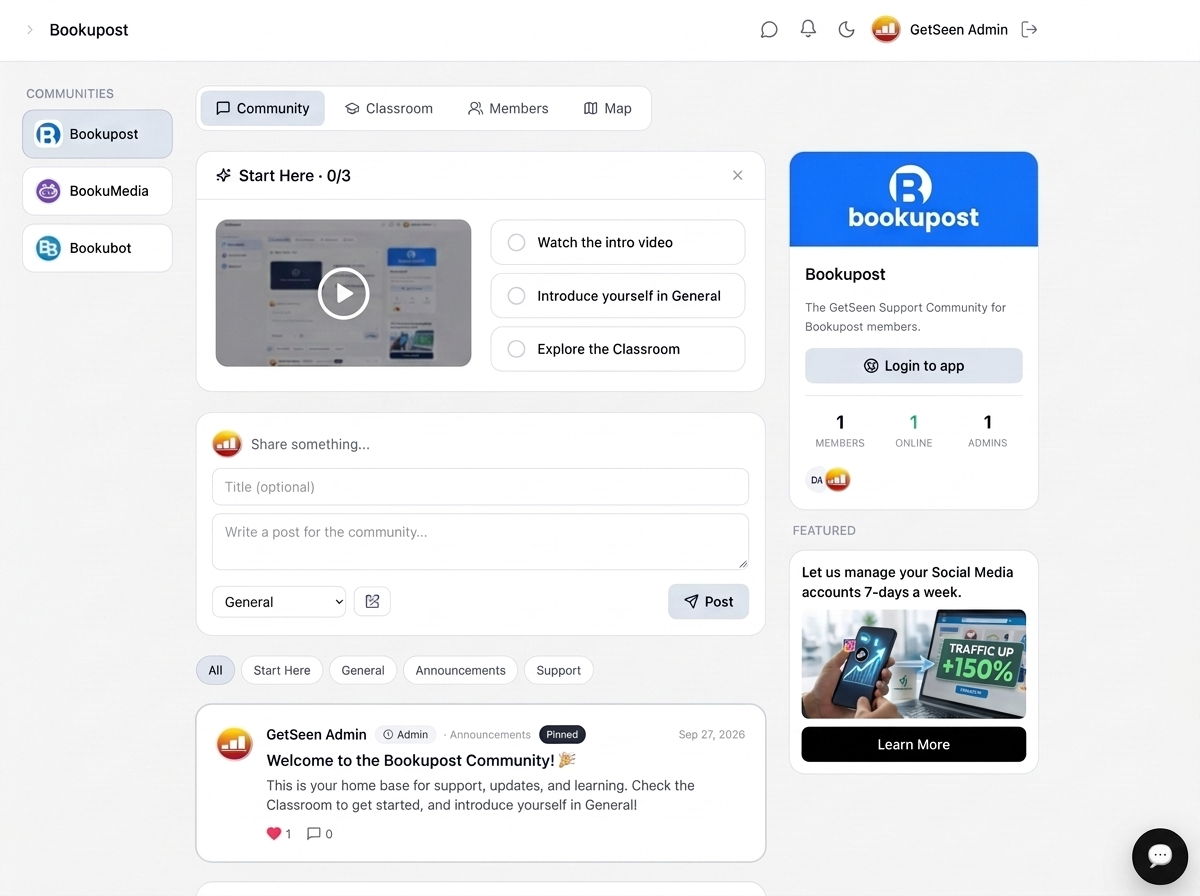Click the attach image icon

372,601
